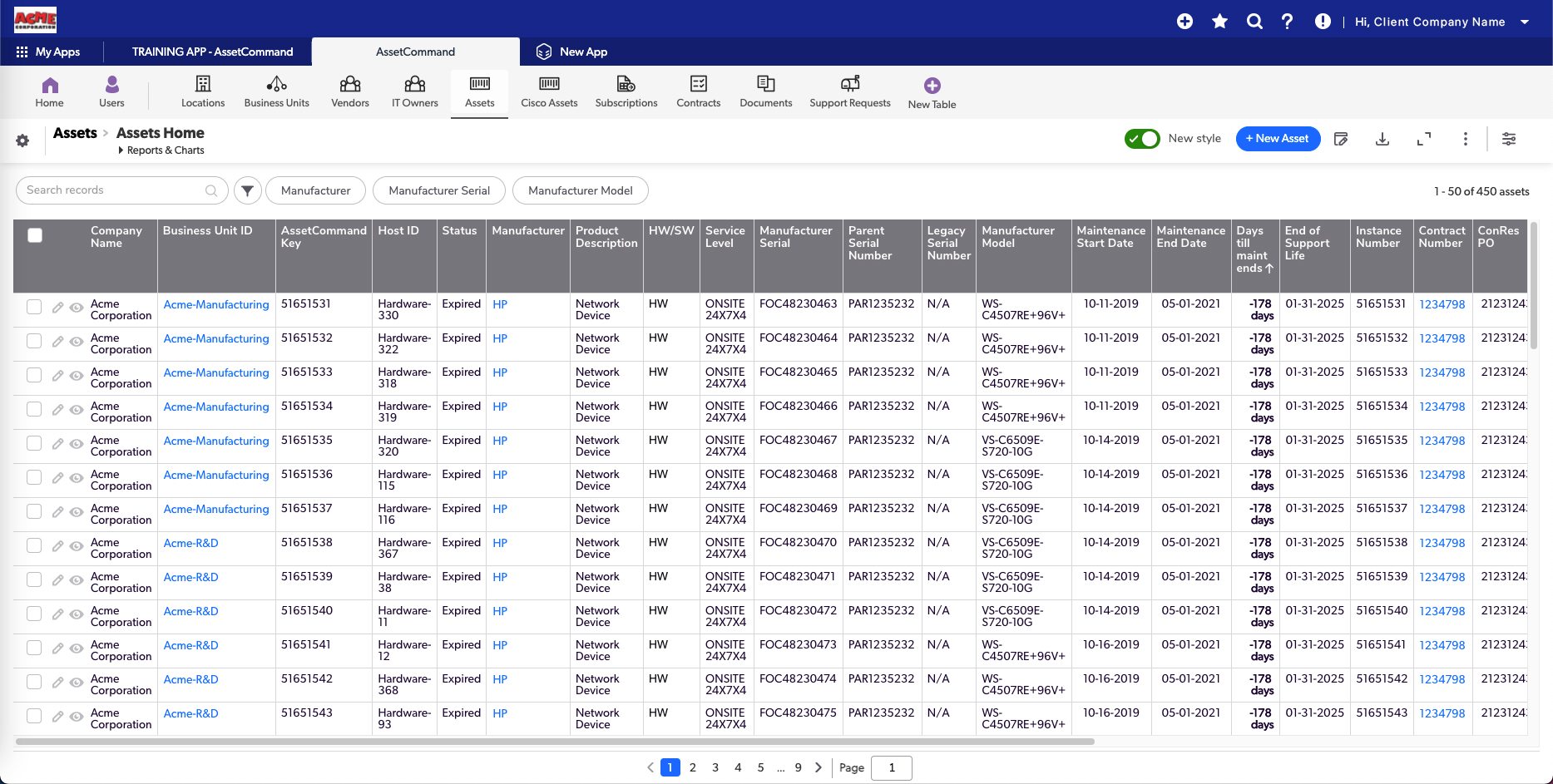Open Acme-R&D link for 51651538
The width and height of the screenshot is (1553, 784).
pyautogui.click(x=190, y=544)
